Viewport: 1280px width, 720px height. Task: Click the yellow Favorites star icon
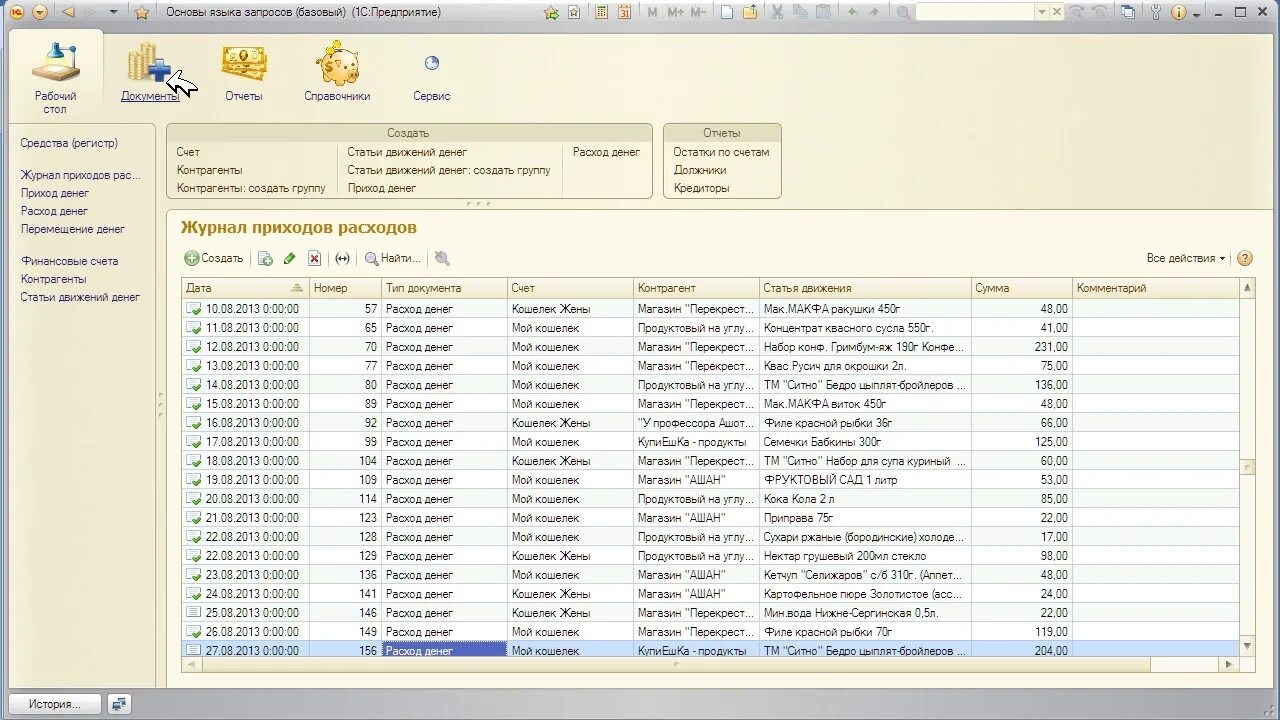coord(142,13)
